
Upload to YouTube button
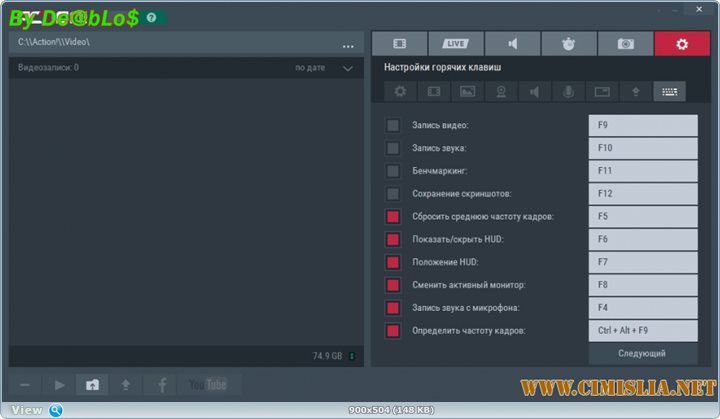[208, 385]
